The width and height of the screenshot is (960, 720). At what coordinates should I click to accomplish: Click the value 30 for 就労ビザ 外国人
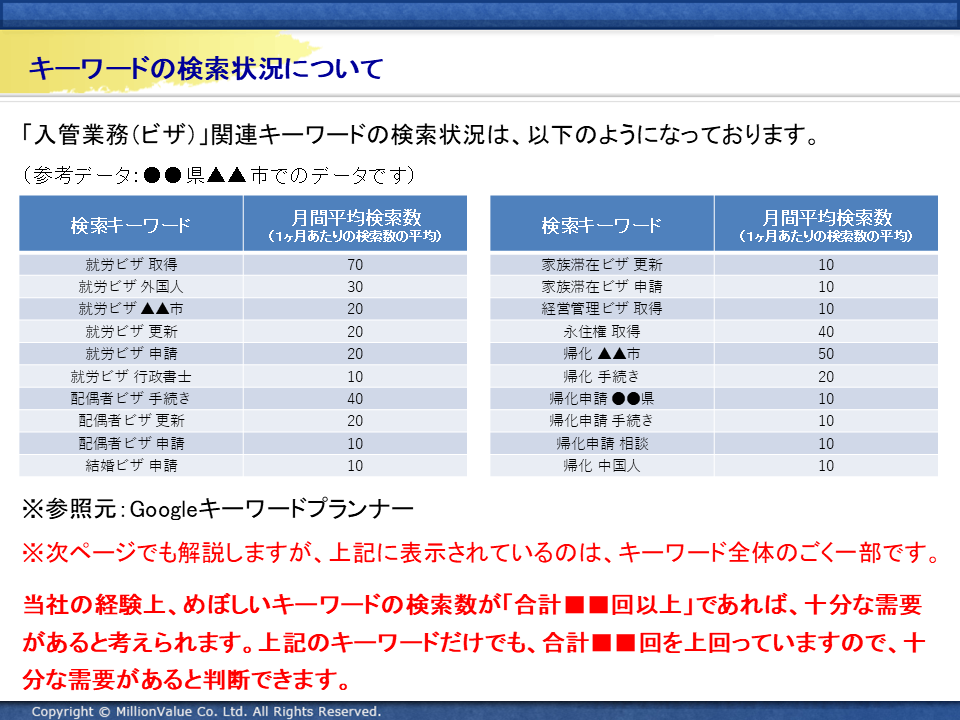coord(355,287)
